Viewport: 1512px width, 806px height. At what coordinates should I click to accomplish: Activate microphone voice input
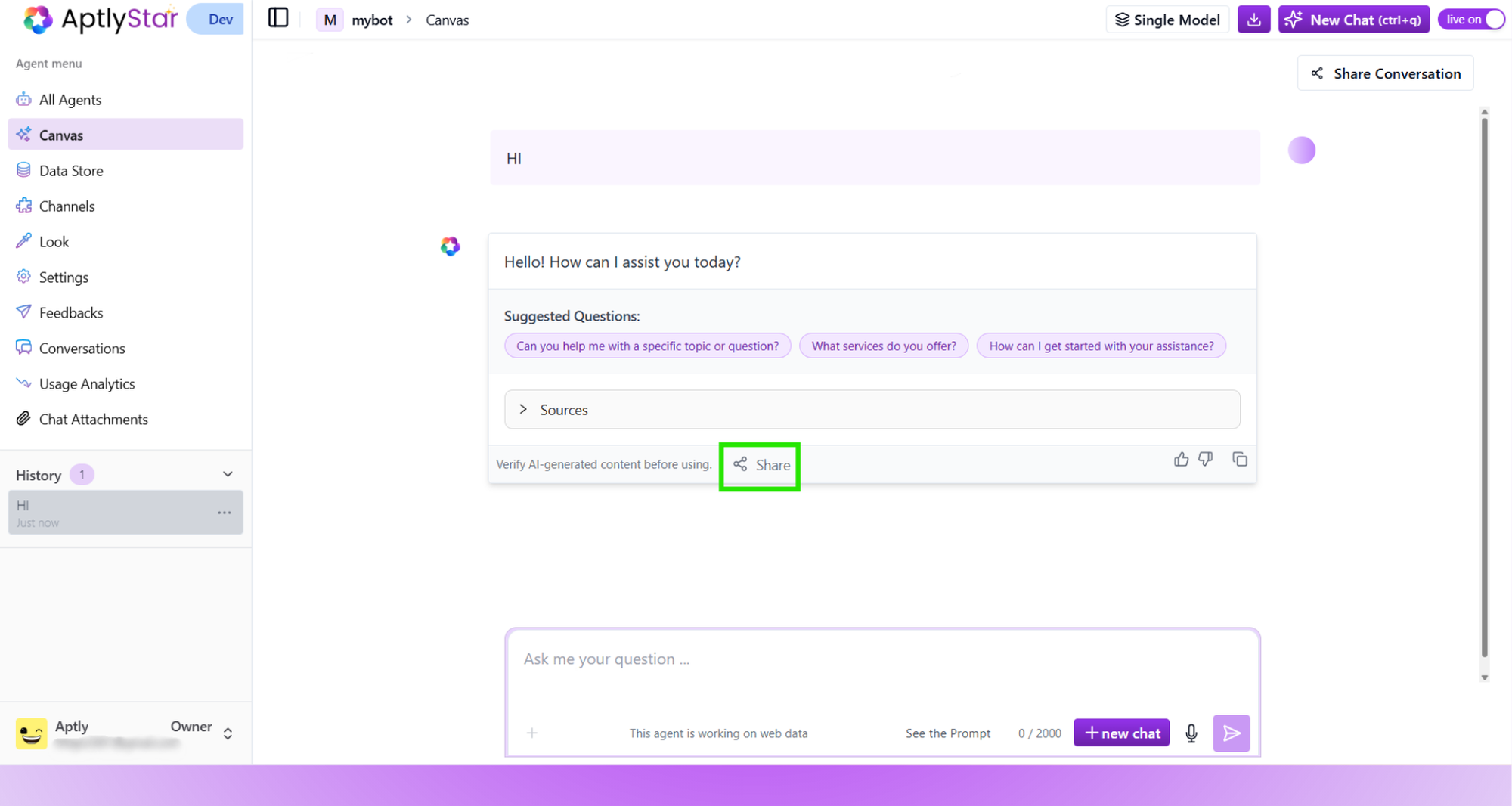1191,733
